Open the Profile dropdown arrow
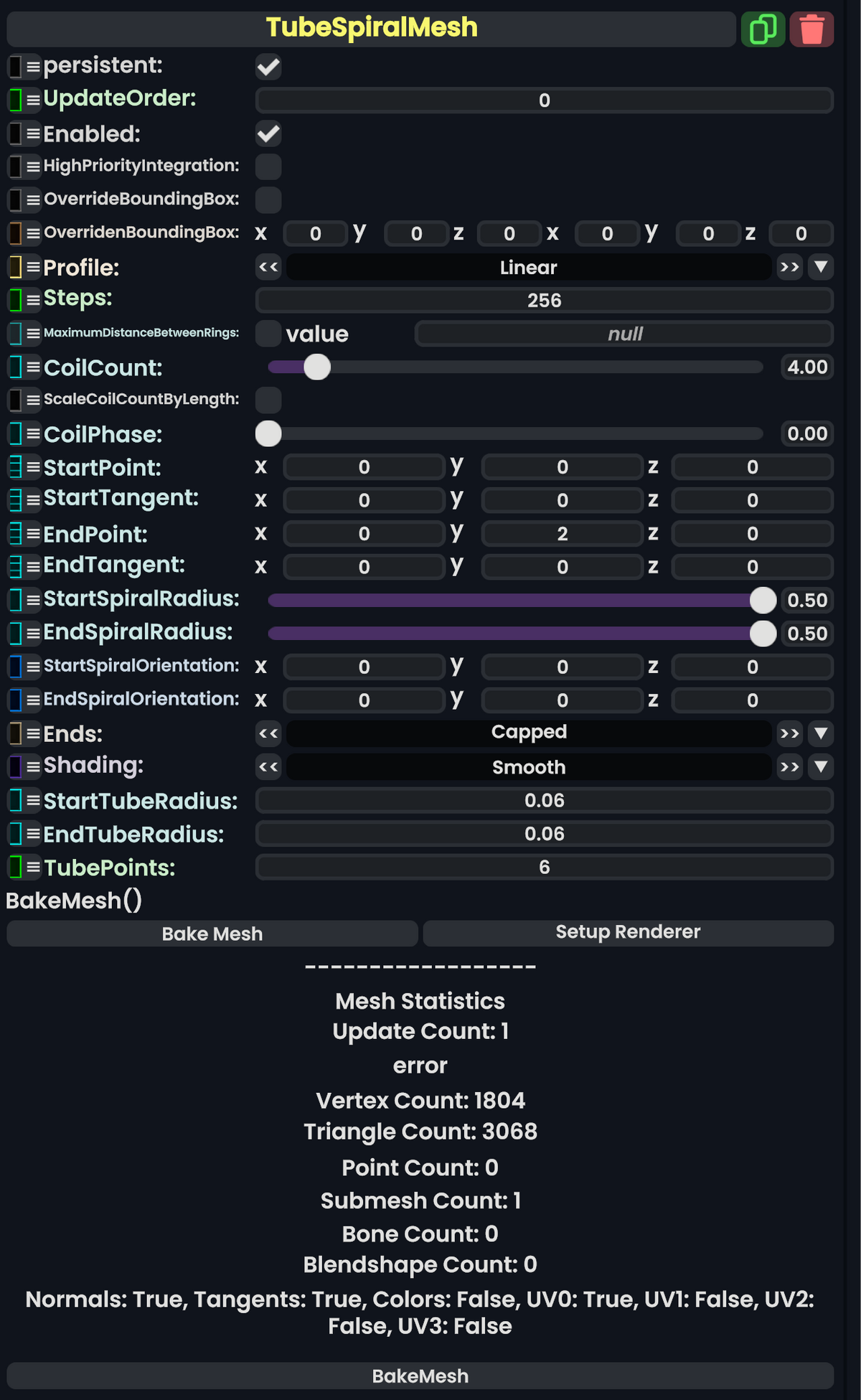This screenshot has width=861, height=1400. click(820, 267)
